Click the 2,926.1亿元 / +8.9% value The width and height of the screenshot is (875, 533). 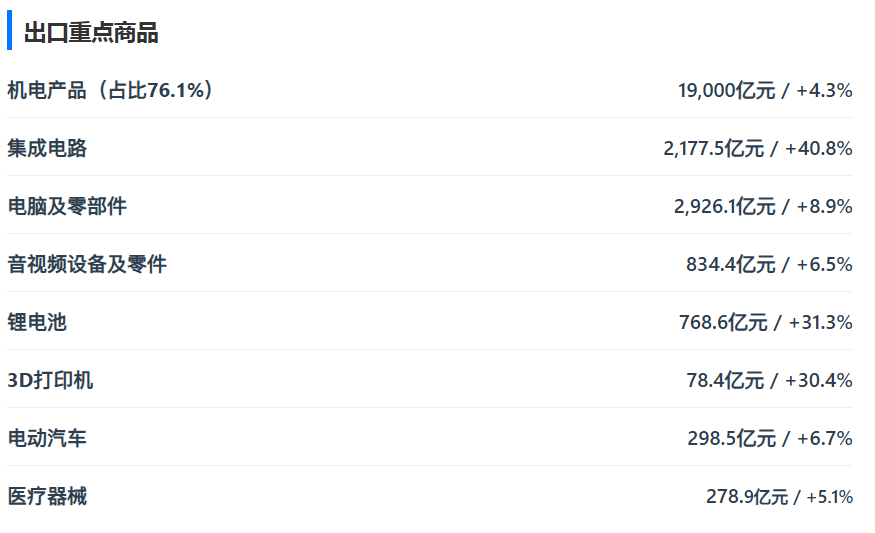tap(763, 207)
